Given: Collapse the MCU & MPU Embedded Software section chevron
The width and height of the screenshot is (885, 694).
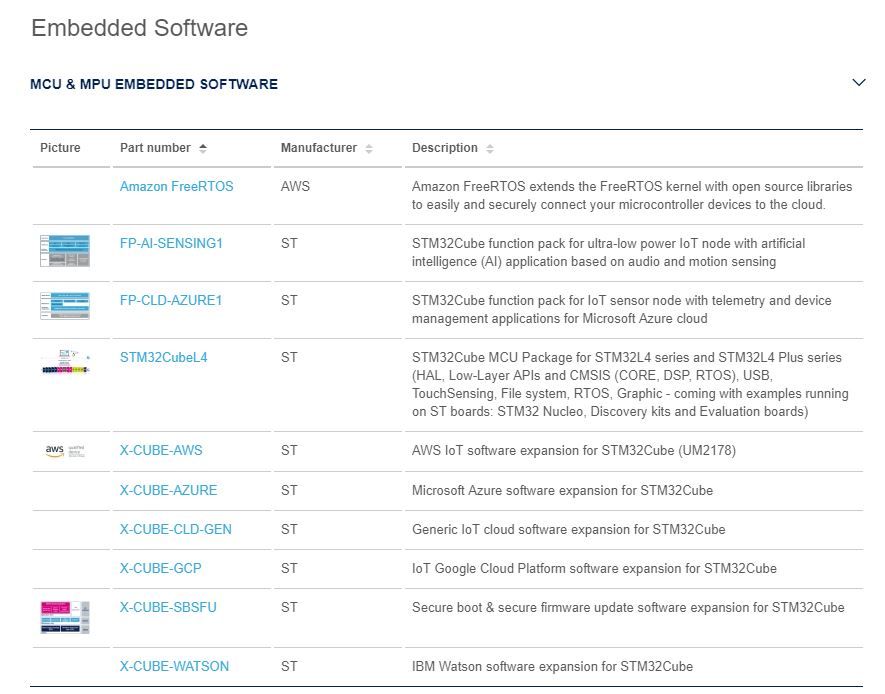Looking at the screenshot, I should coord(858,83).
